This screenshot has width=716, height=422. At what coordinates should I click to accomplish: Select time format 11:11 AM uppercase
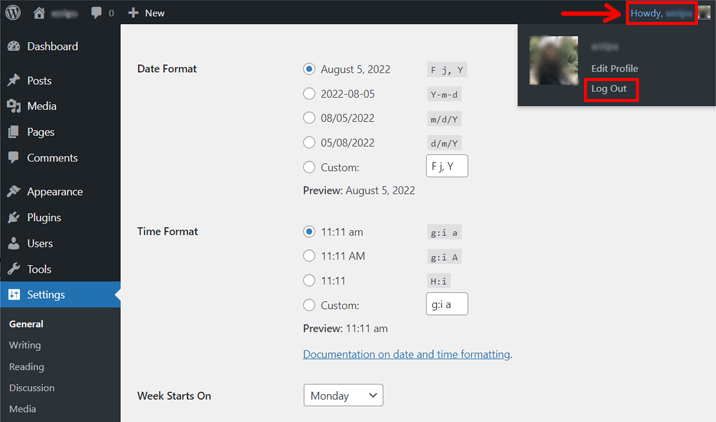coord(309,256)
